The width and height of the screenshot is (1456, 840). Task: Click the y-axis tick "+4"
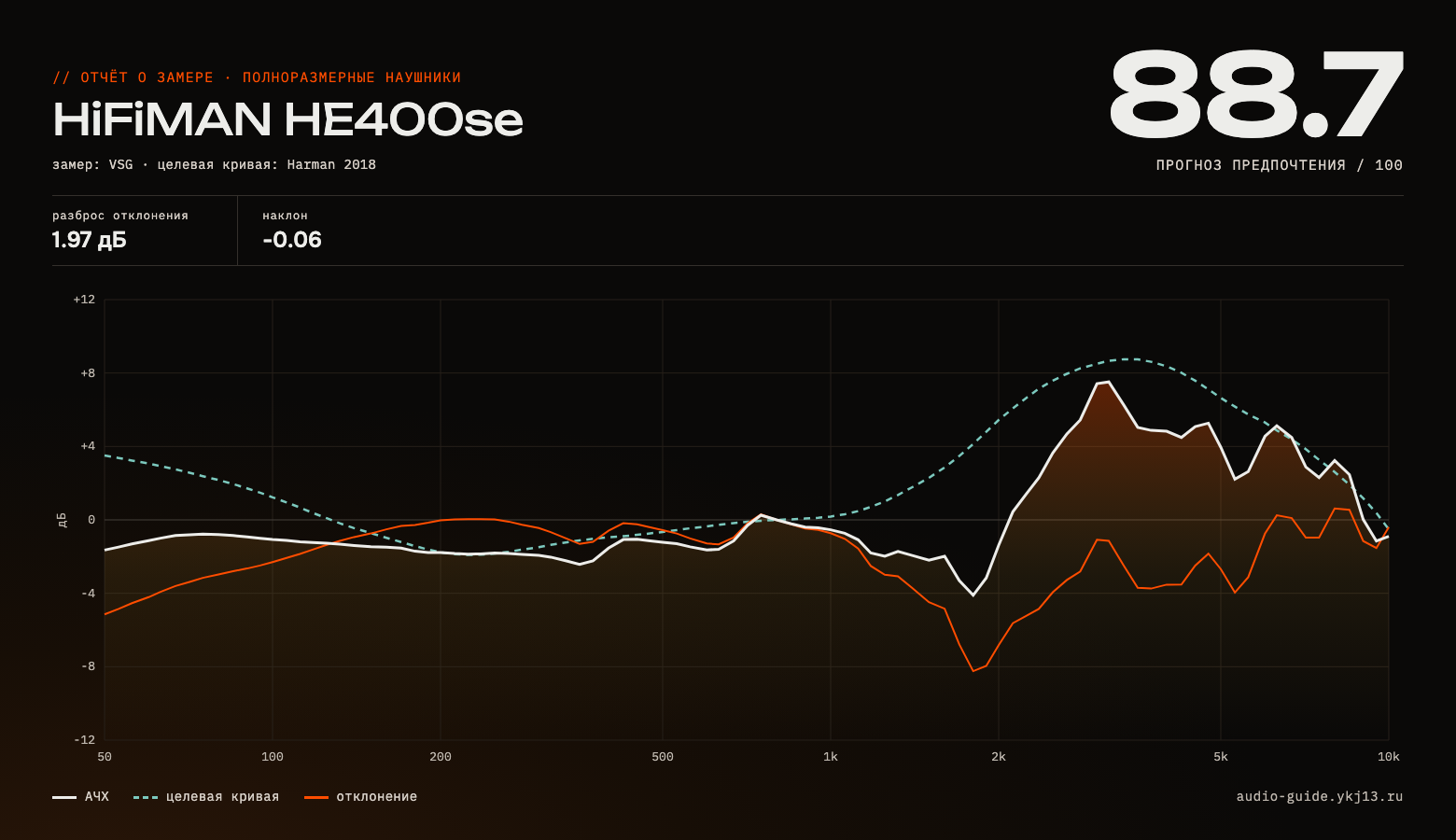coord(87,446)
